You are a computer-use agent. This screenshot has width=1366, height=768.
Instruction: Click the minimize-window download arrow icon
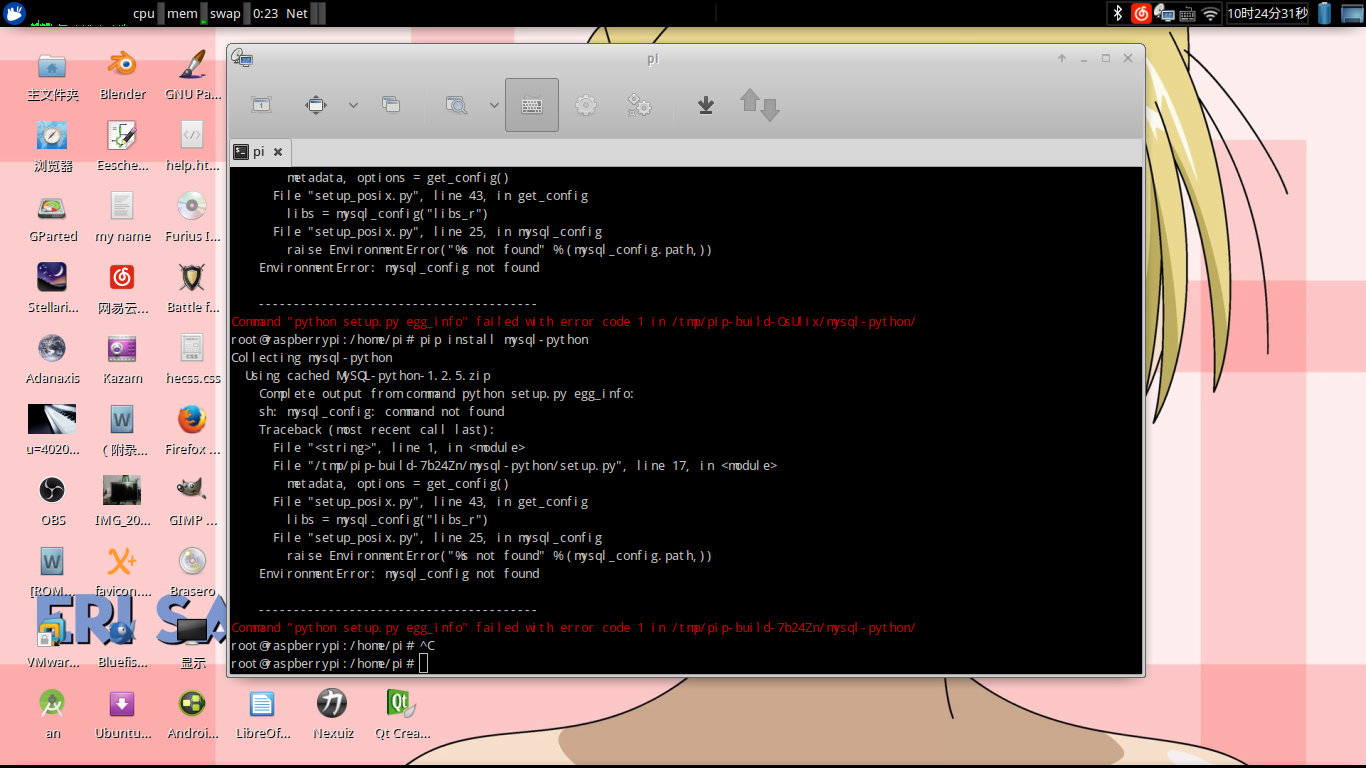706,105
